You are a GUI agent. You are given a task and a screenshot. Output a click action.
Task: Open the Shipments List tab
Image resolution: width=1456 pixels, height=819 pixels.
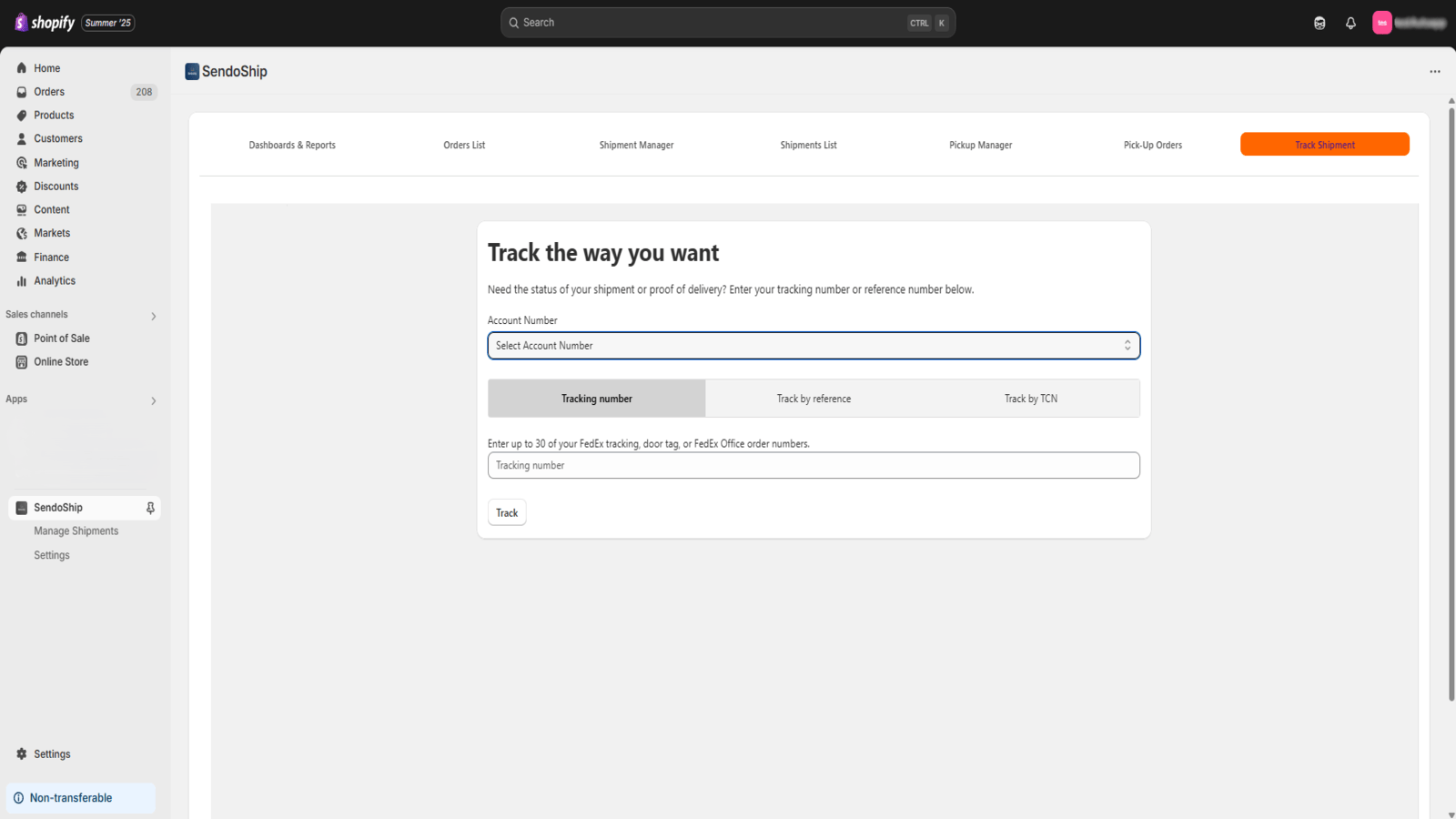(x=808, y=146)
